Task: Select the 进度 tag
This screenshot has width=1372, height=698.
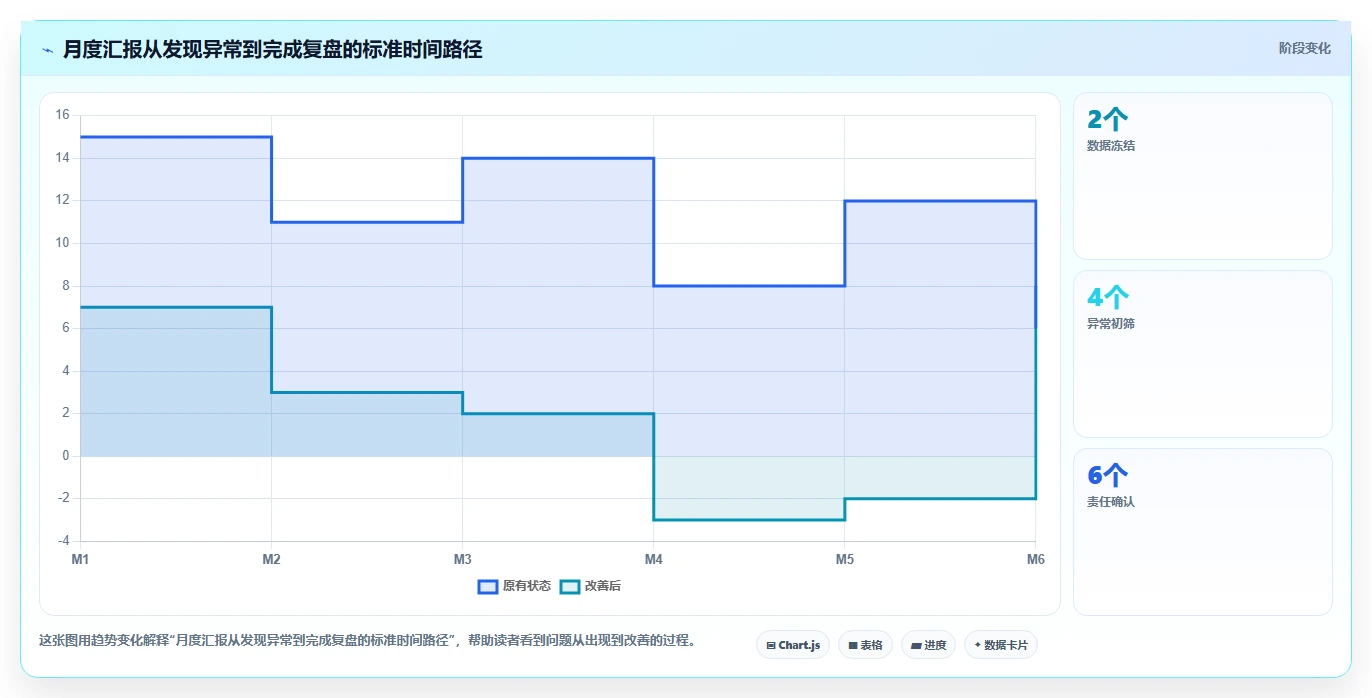Action: [x=928, y=645]
